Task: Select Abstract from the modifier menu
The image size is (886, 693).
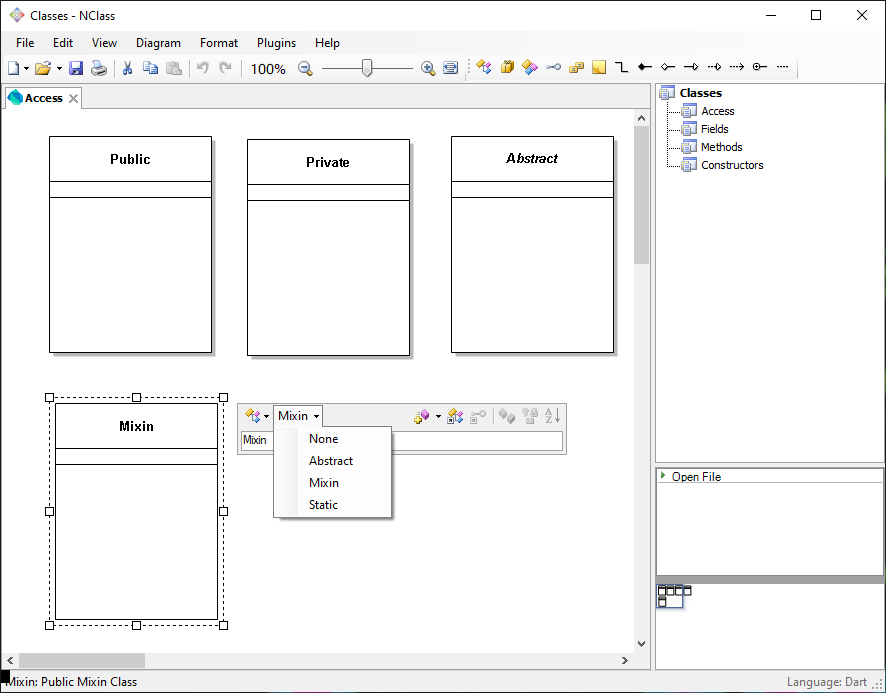Action: 331,460
